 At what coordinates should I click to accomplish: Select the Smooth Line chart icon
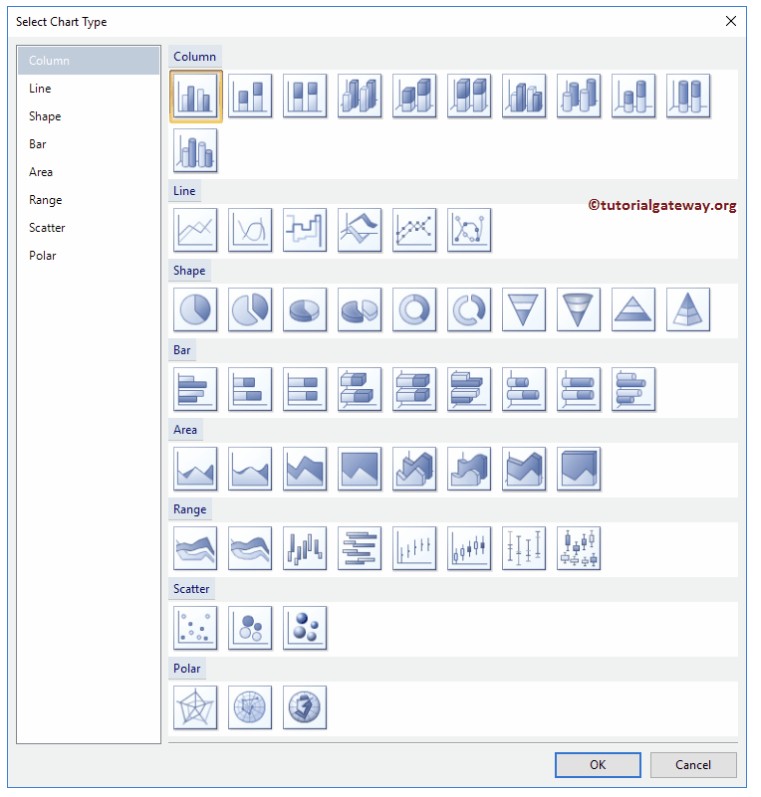tap(250, 230)
